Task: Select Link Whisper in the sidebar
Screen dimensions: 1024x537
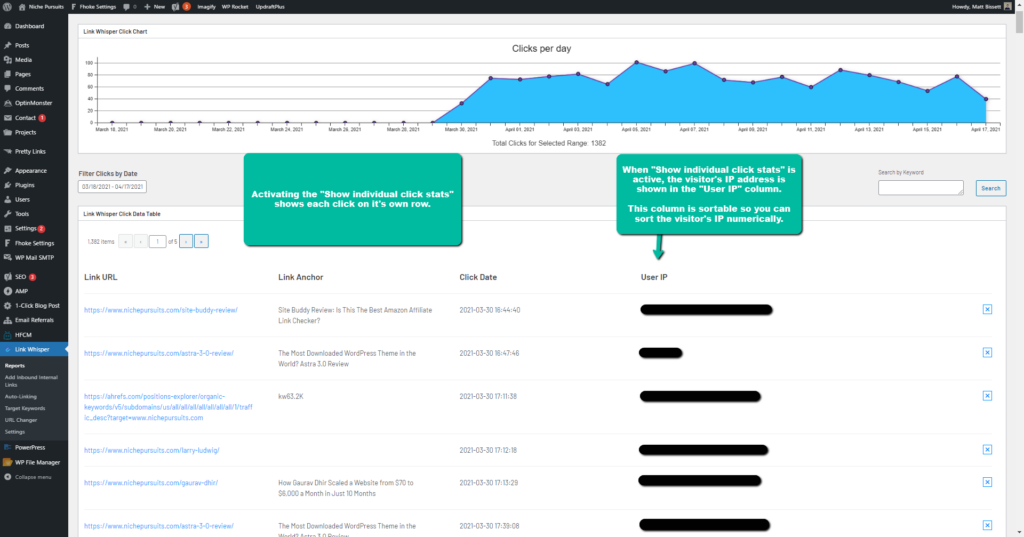Action: 33,350
